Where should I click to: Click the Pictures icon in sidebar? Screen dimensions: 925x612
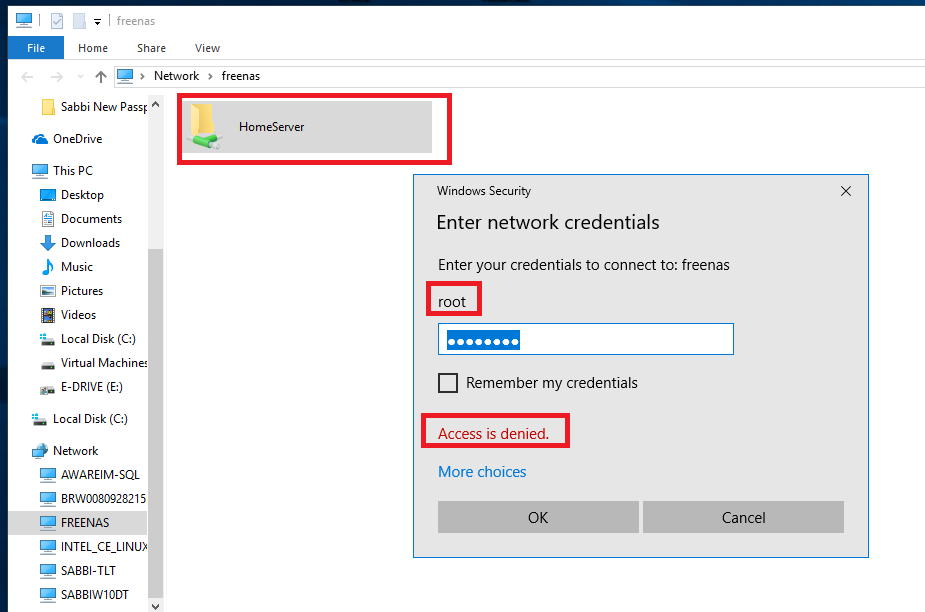tap(48, 291)
